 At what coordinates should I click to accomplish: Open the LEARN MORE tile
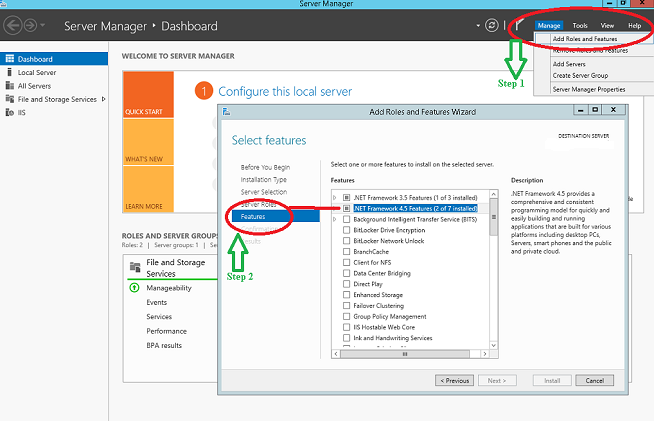pos(148,189)
